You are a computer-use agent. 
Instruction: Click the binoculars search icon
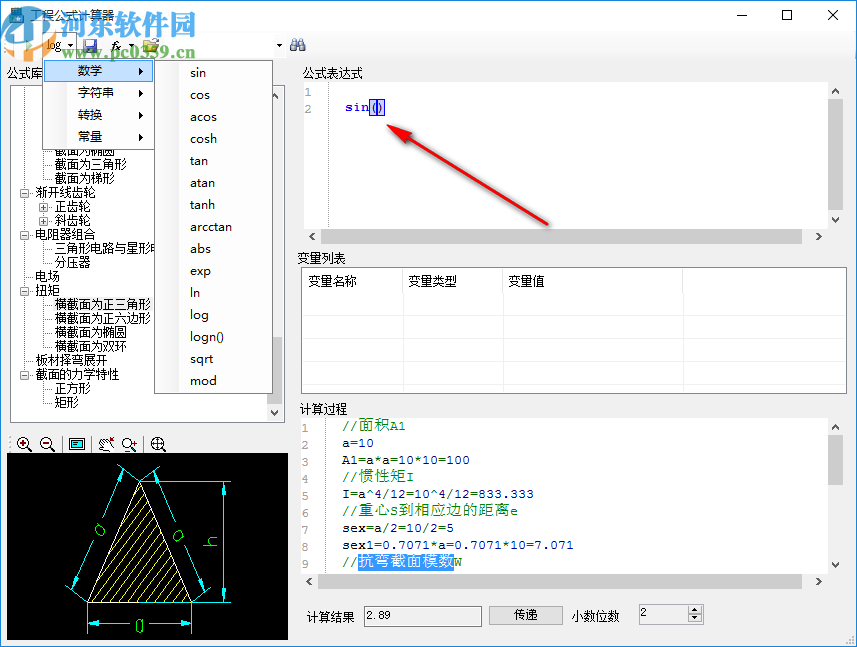point(297,45)
